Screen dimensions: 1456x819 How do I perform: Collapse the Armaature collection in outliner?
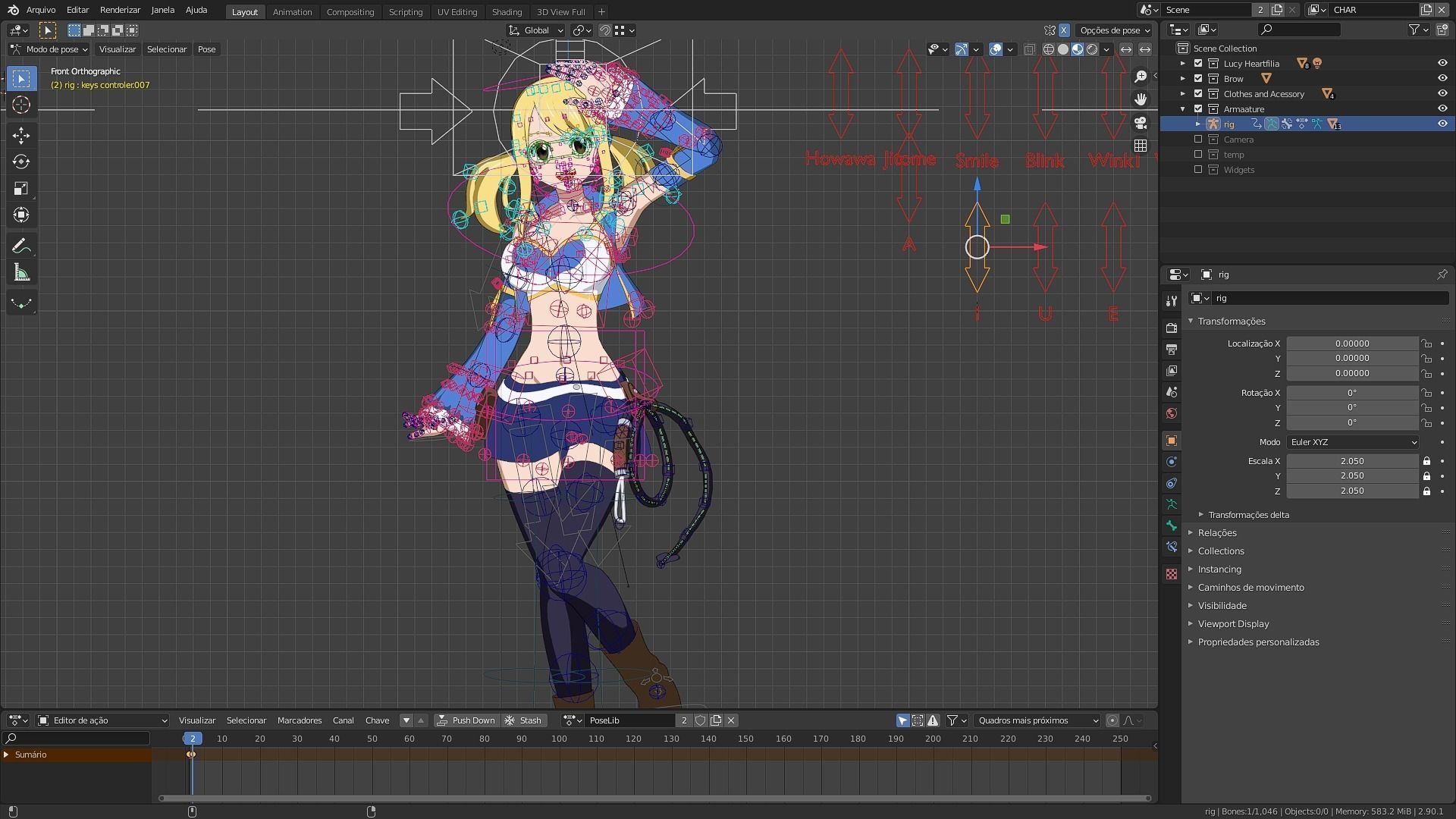click(x=1182, y=109)
